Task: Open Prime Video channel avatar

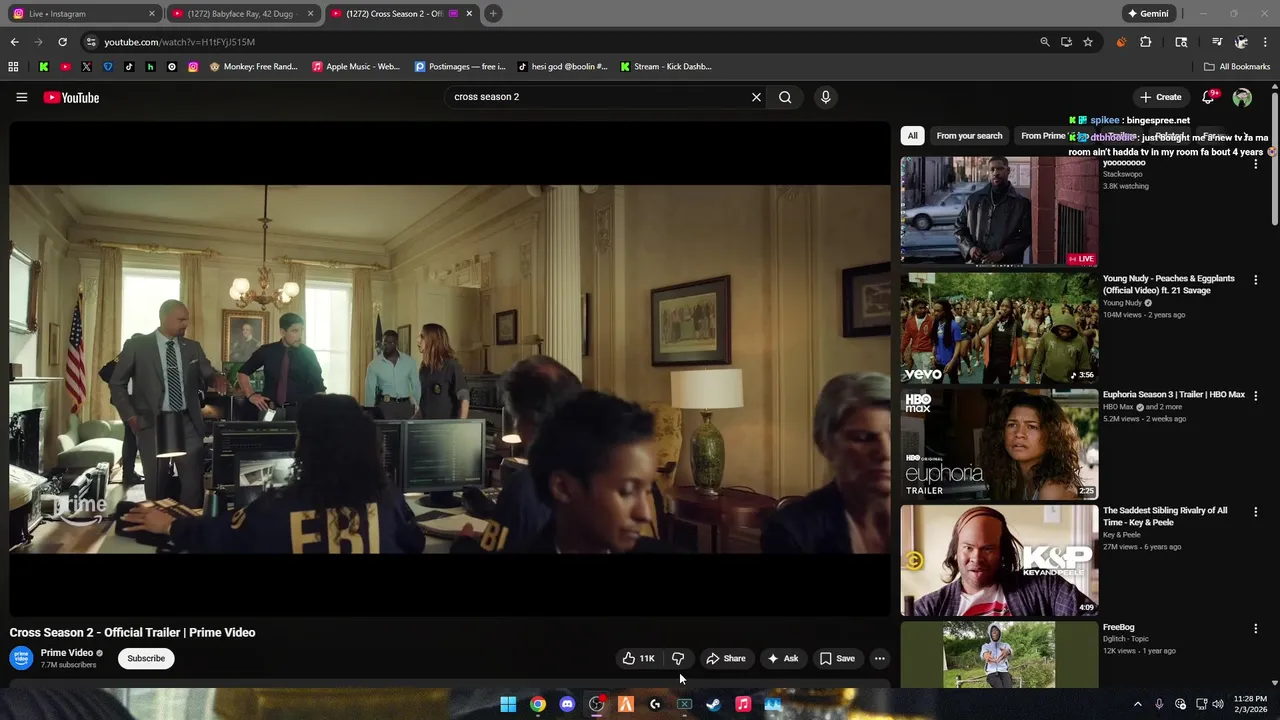Action: pos(21,658)
